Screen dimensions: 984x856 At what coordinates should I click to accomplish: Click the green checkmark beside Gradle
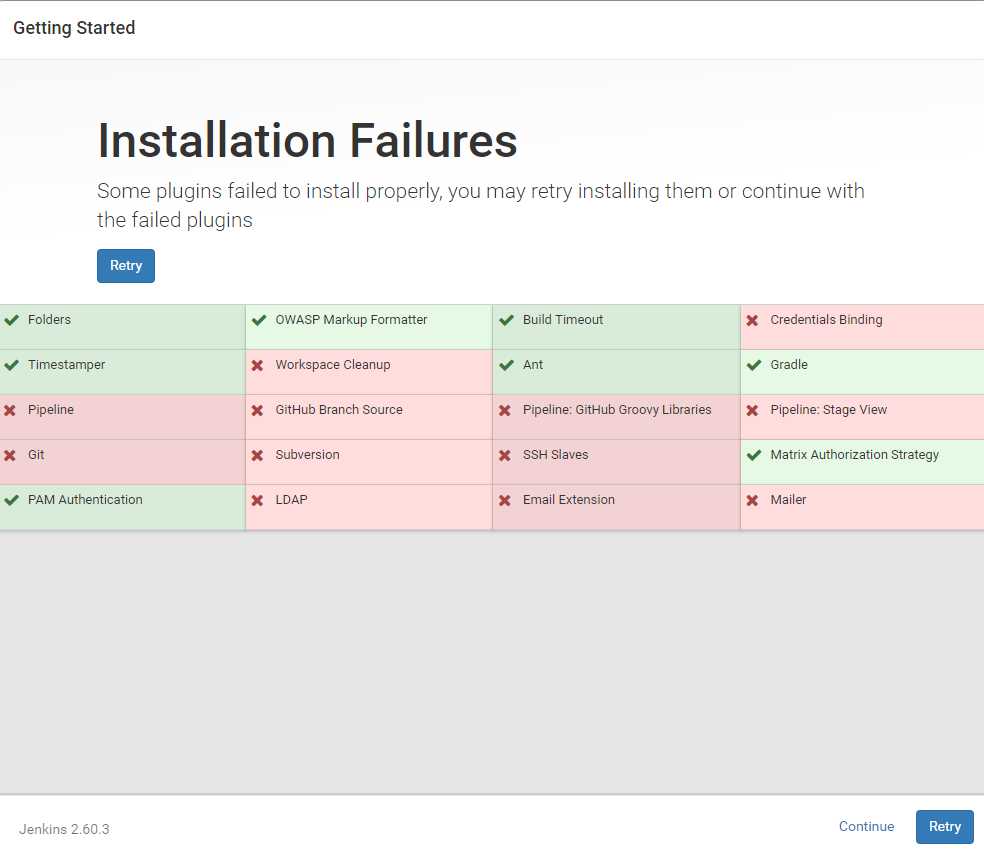754,365
